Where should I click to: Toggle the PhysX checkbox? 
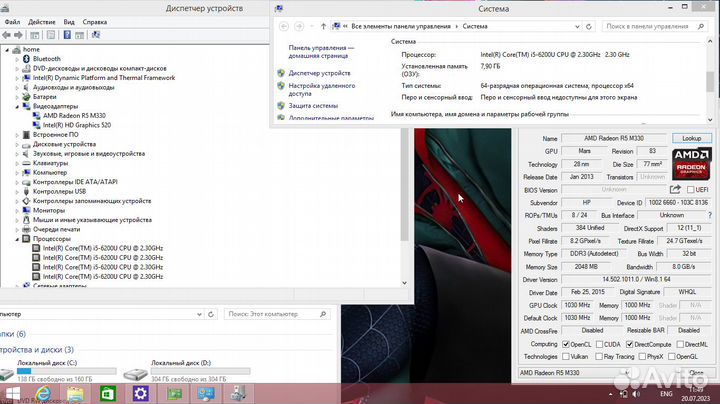[x=642, y=357]
